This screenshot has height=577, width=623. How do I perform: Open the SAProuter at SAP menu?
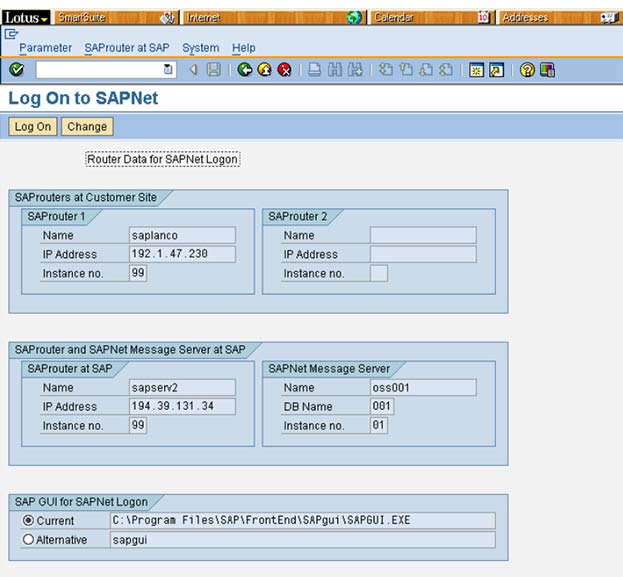coord(126,48)
